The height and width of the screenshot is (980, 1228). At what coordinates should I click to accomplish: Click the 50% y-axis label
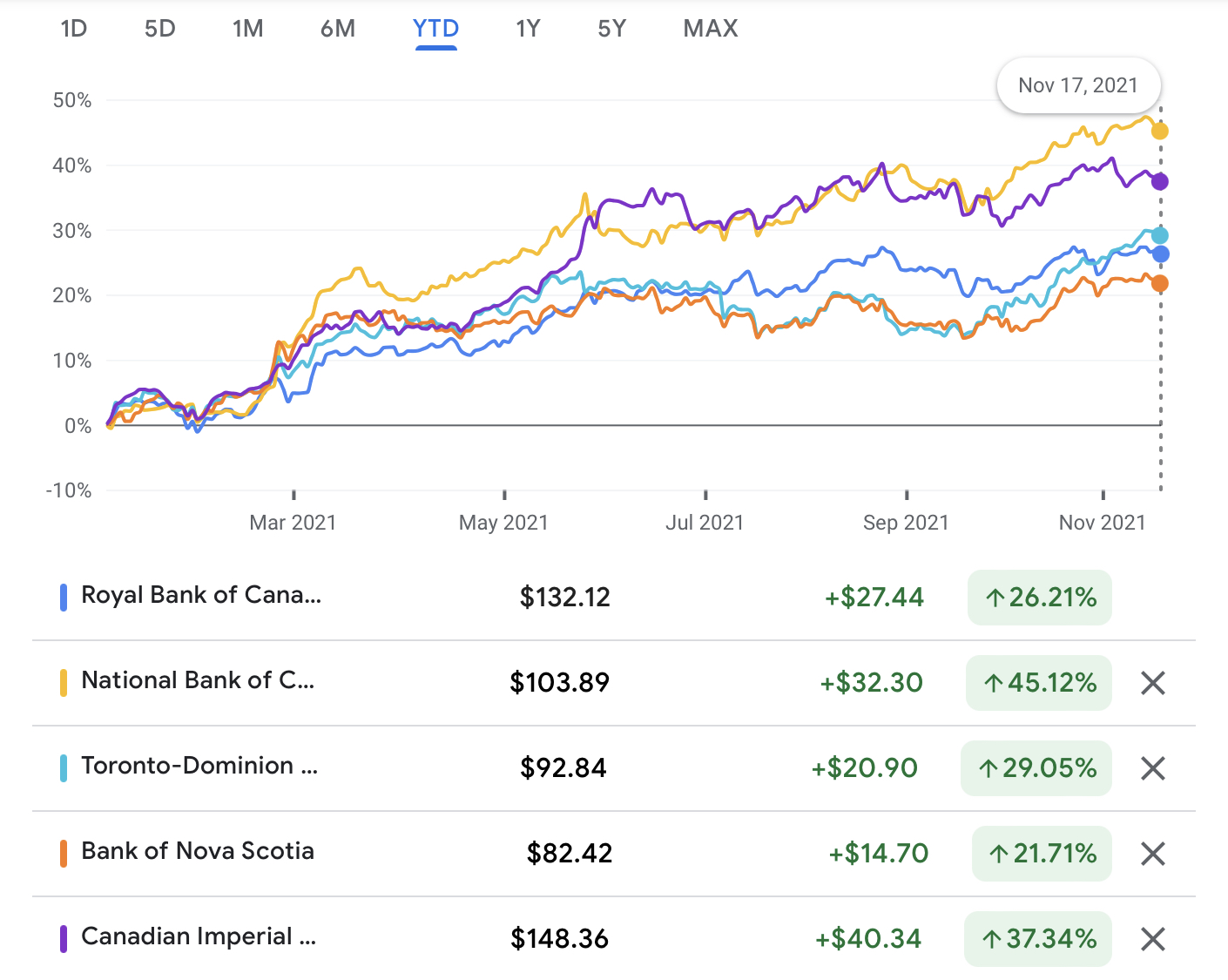tap(72, 100)
